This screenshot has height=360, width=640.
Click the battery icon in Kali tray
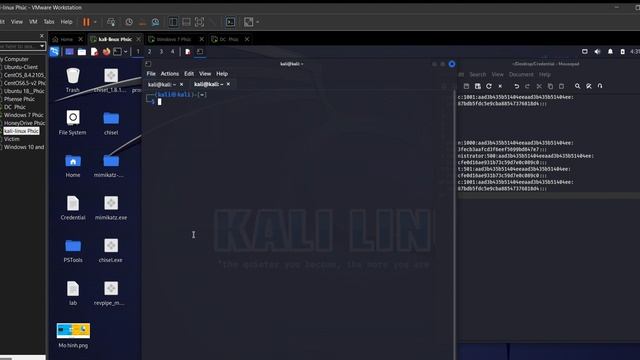coord(622,51)
